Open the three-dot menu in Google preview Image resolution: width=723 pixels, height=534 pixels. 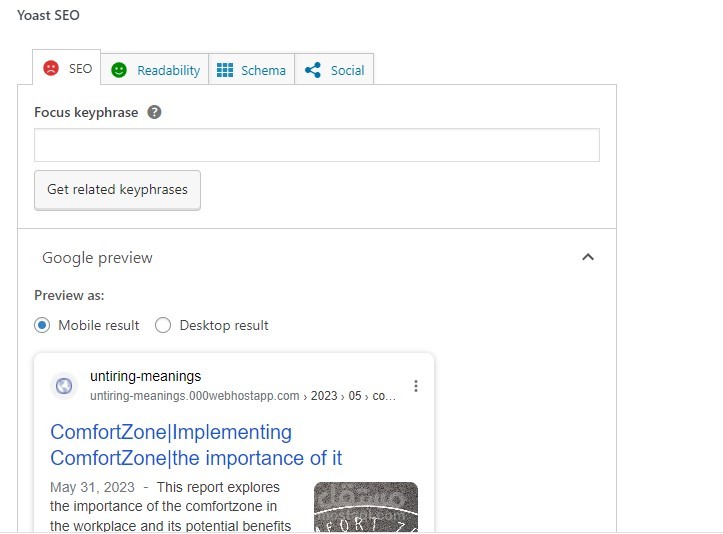click(x=416, y=386)
